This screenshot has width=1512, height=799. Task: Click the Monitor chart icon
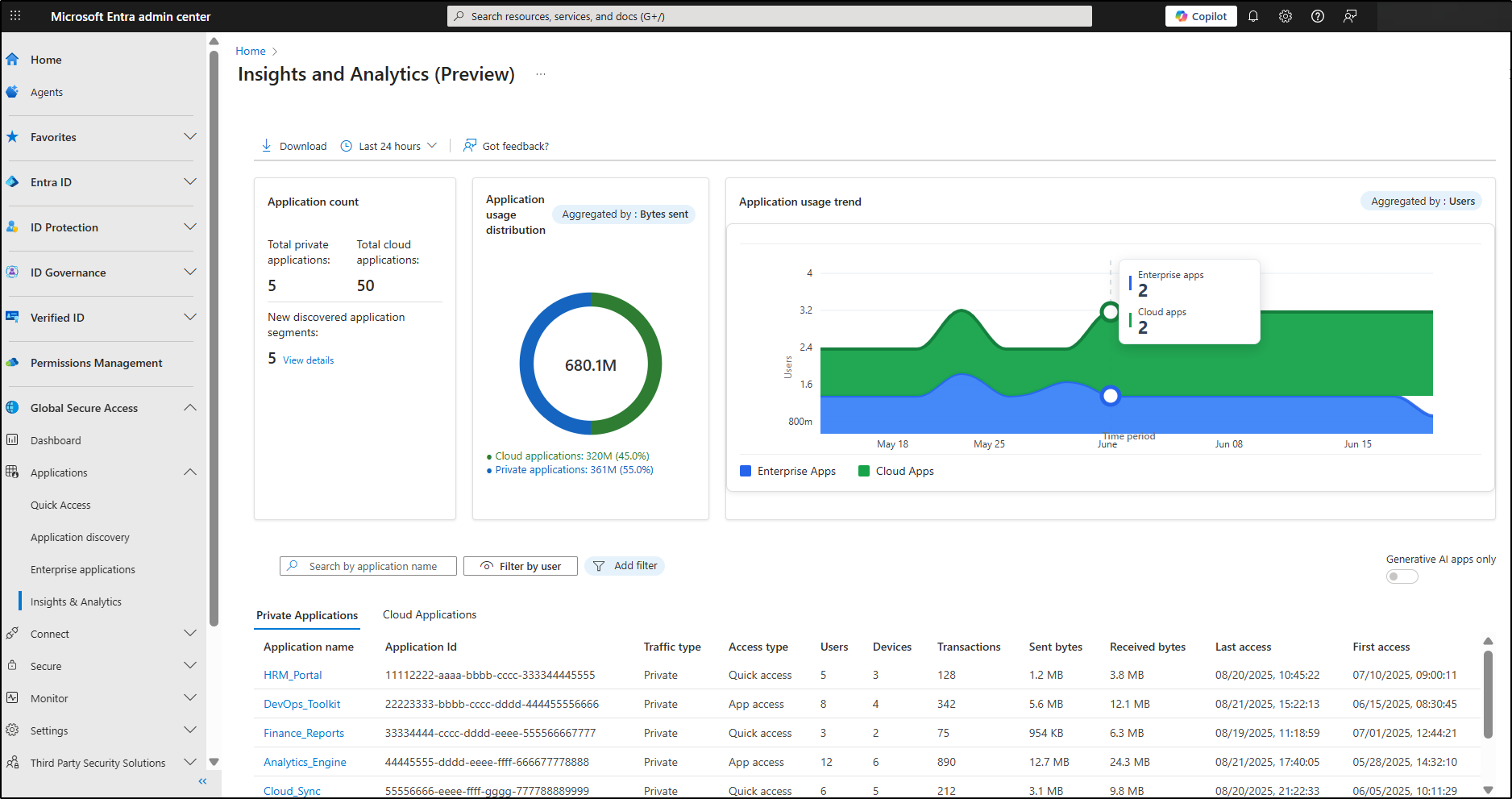pyautogui.click(x=12, y=698)
